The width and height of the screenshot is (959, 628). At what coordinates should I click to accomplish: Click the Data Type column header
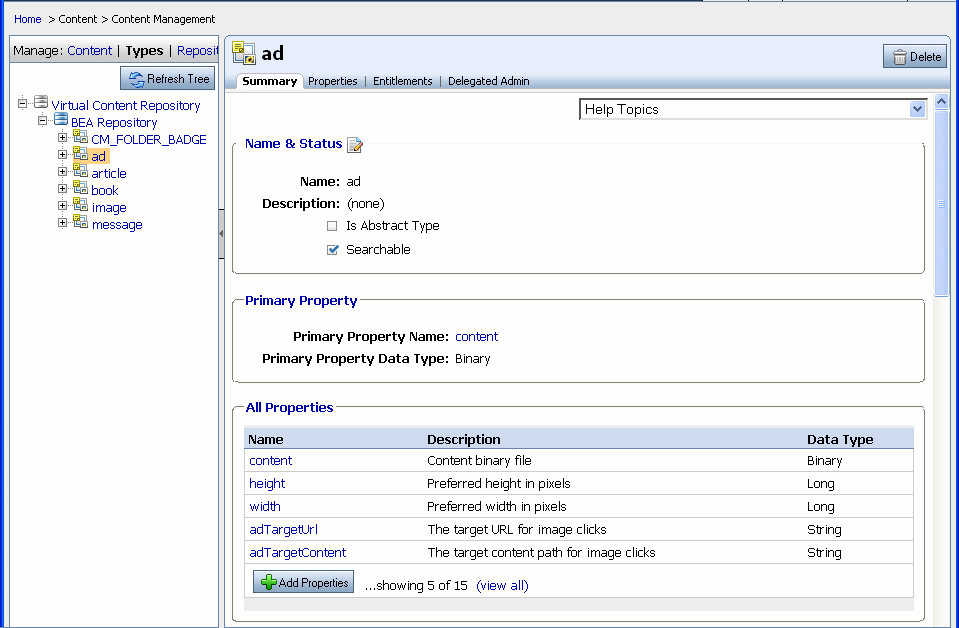(x=840, y=440)
